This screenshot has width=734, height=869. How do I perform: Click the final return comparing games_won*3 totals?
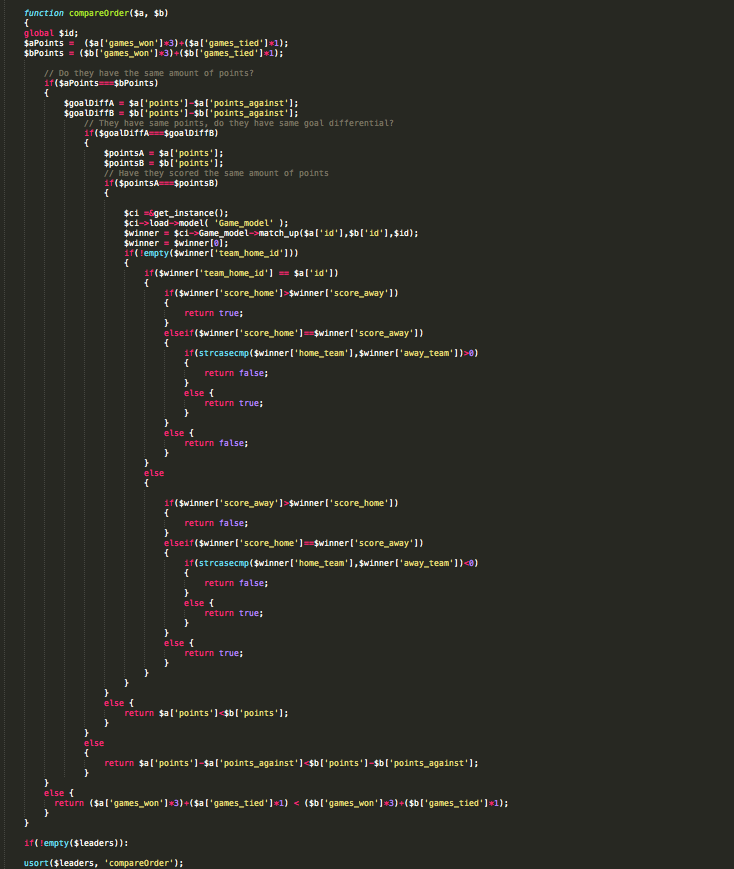[x=281, y=802]
